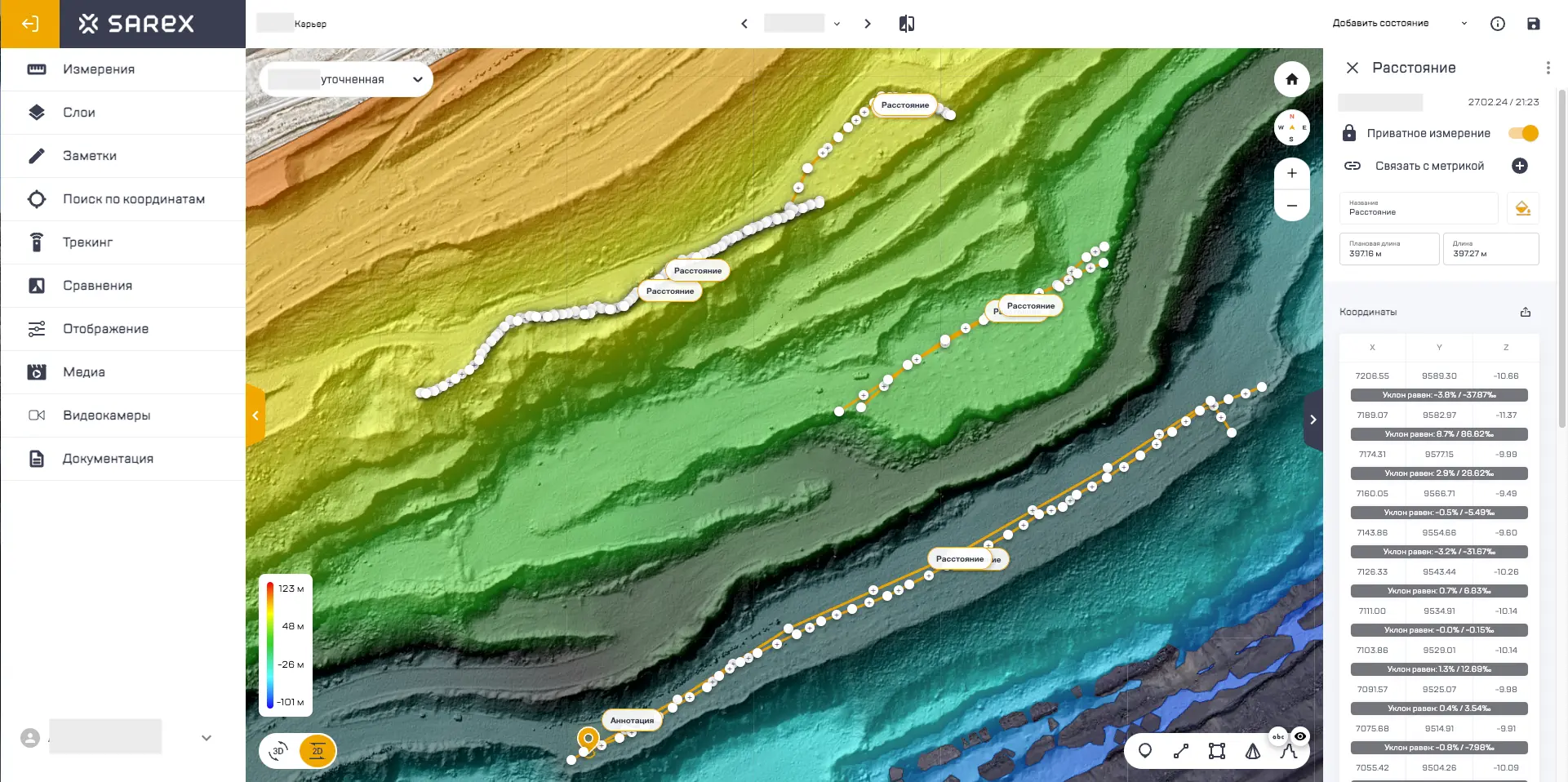1568x782 pixels.
Task: Open the Слои menu item
Action: (x=79, y=113)
